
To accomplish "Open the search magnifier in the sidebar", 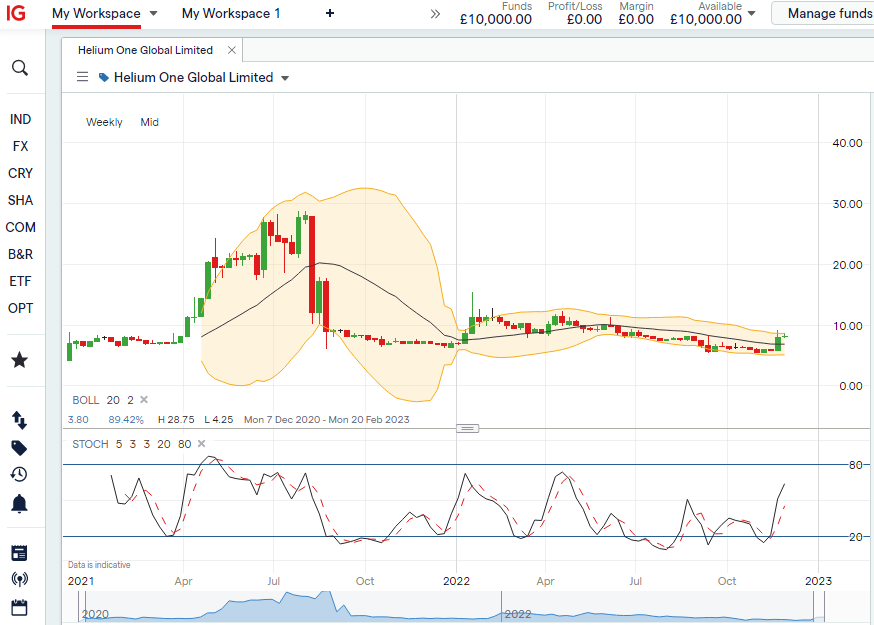I will [x=20, y=68].
